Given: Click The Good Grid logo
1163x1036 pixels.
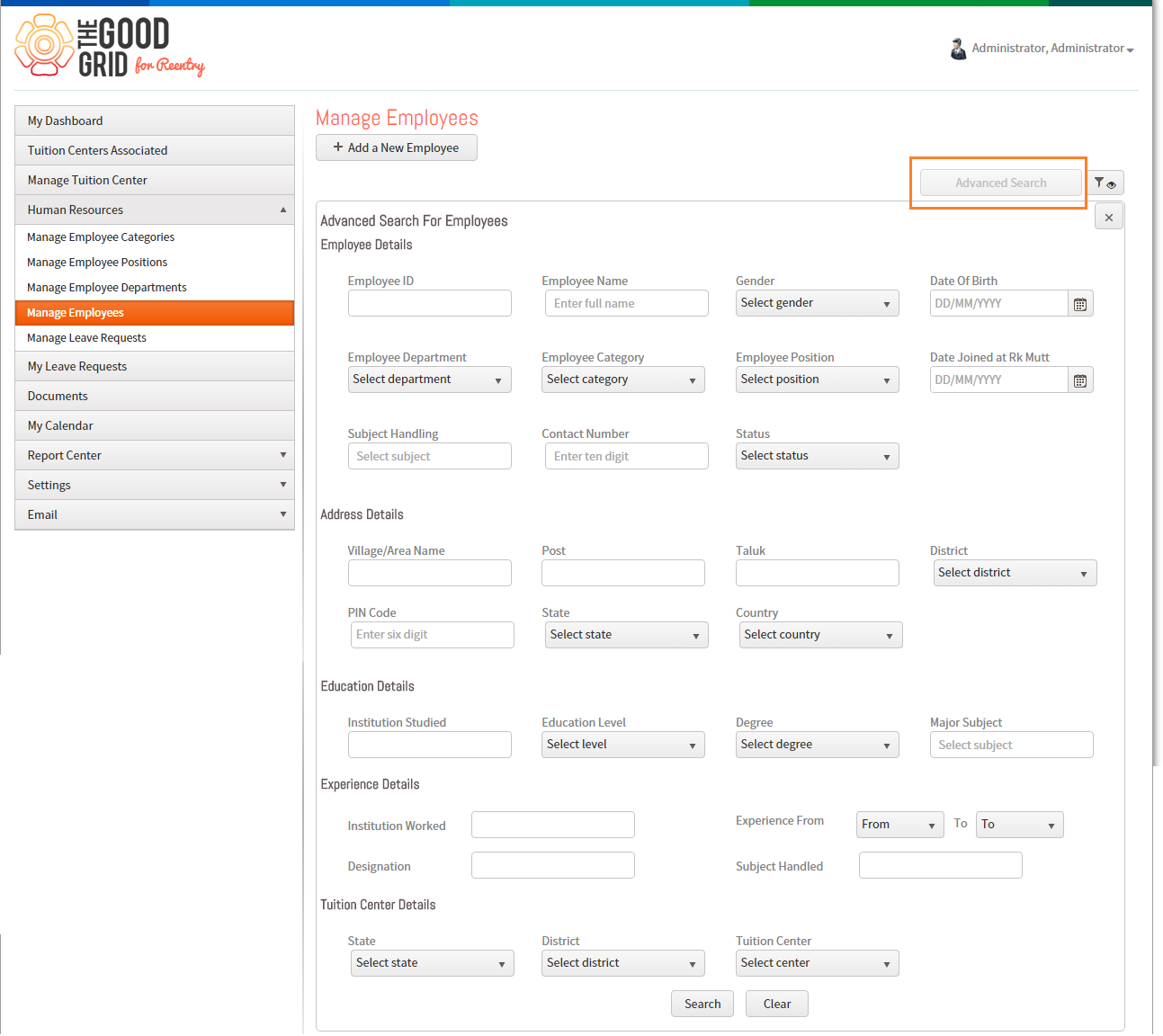Looking at the screenshot, I should [110, 46].
